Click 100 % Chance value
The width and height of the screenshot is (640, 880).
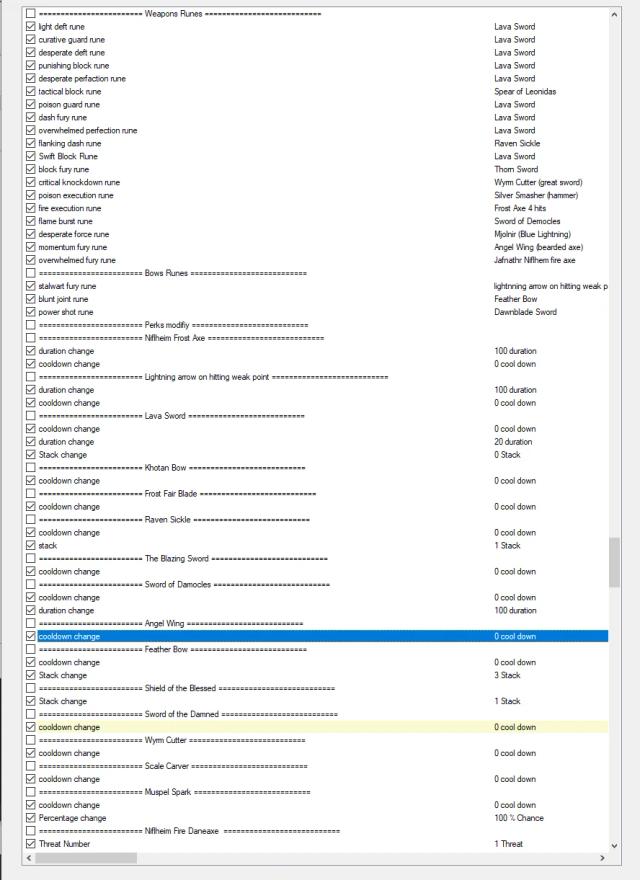click(519, 818)
